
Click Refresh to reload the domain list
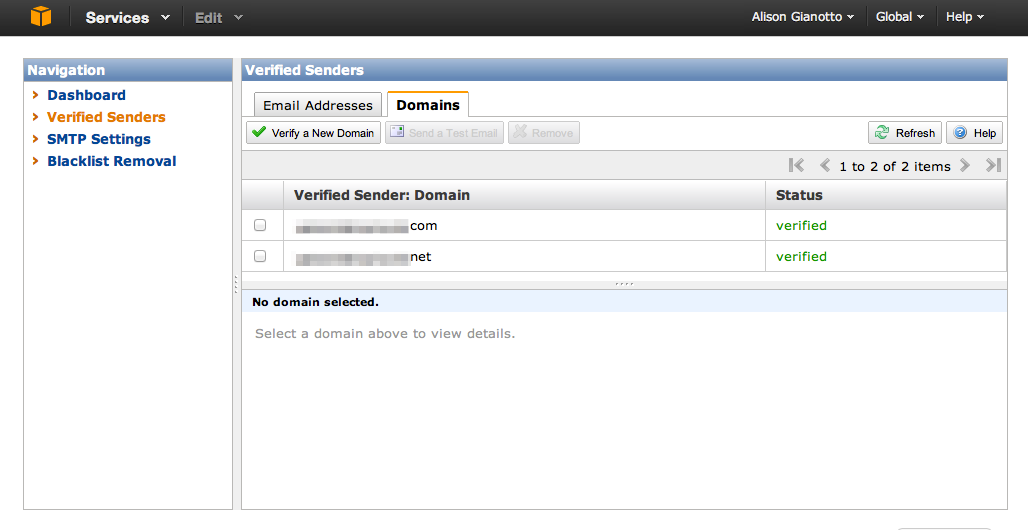pyautogui.click(x=905, y=132)
